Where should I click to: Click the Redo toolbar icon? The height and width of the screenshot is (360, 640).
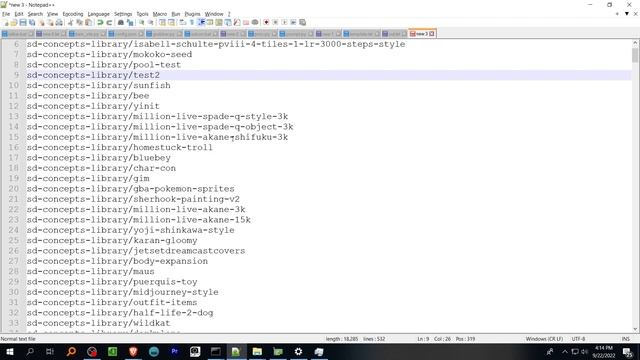[109, 22]
